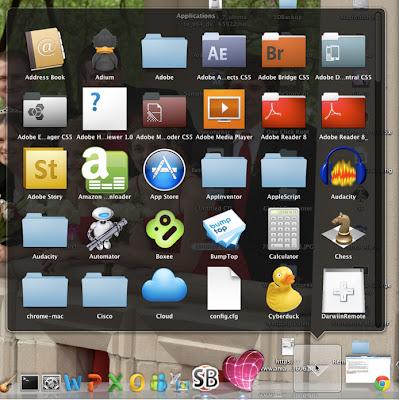Open the Audacity folder
Image resolution: width=399 pixels, height=400 pixels.
point(45,231)
